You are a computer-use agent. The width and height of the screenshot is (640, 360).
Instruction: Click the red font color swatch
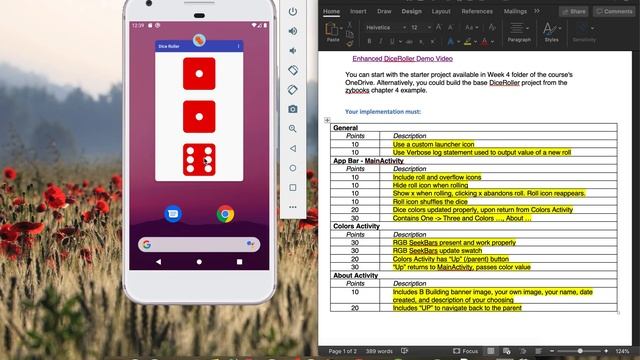[485, 42]
